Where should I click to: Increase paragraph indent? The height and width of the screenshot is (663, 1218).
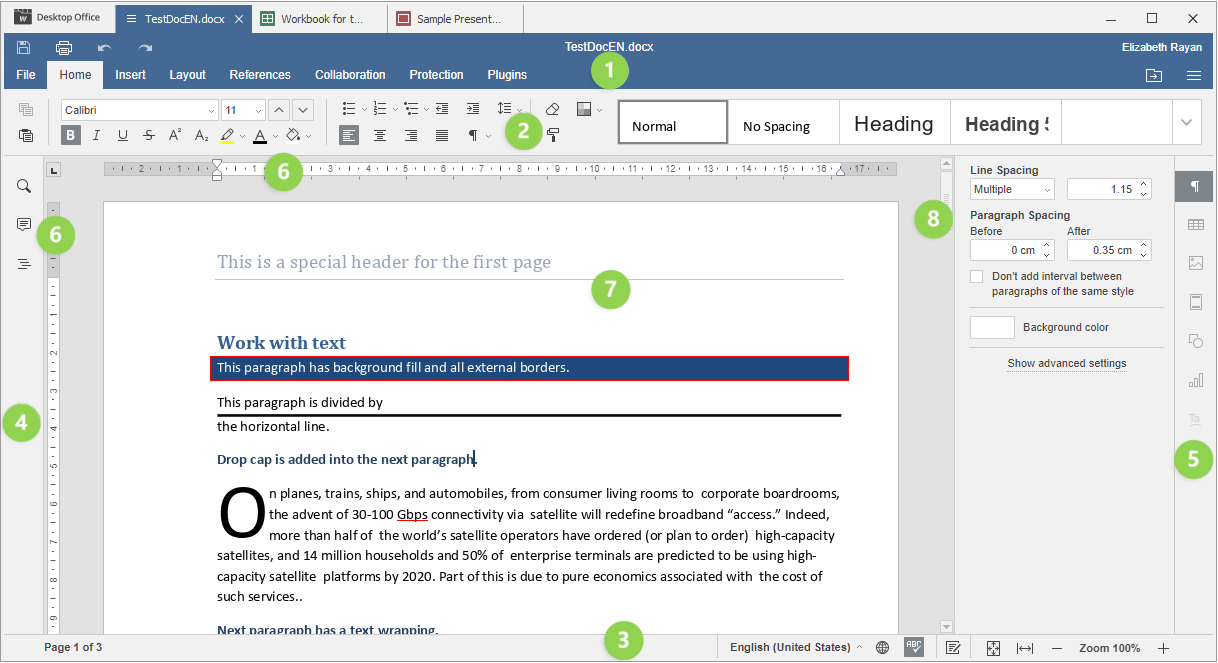473,109
